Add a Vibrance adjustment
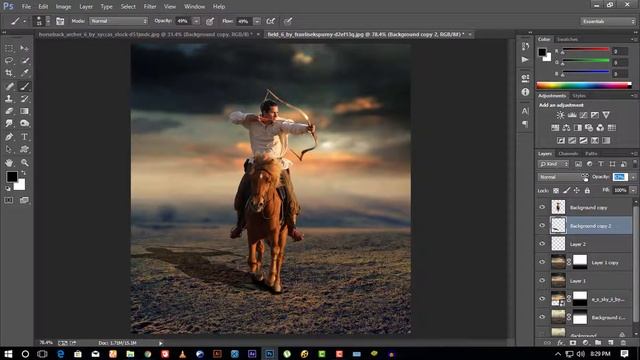 tap(606, 115)
